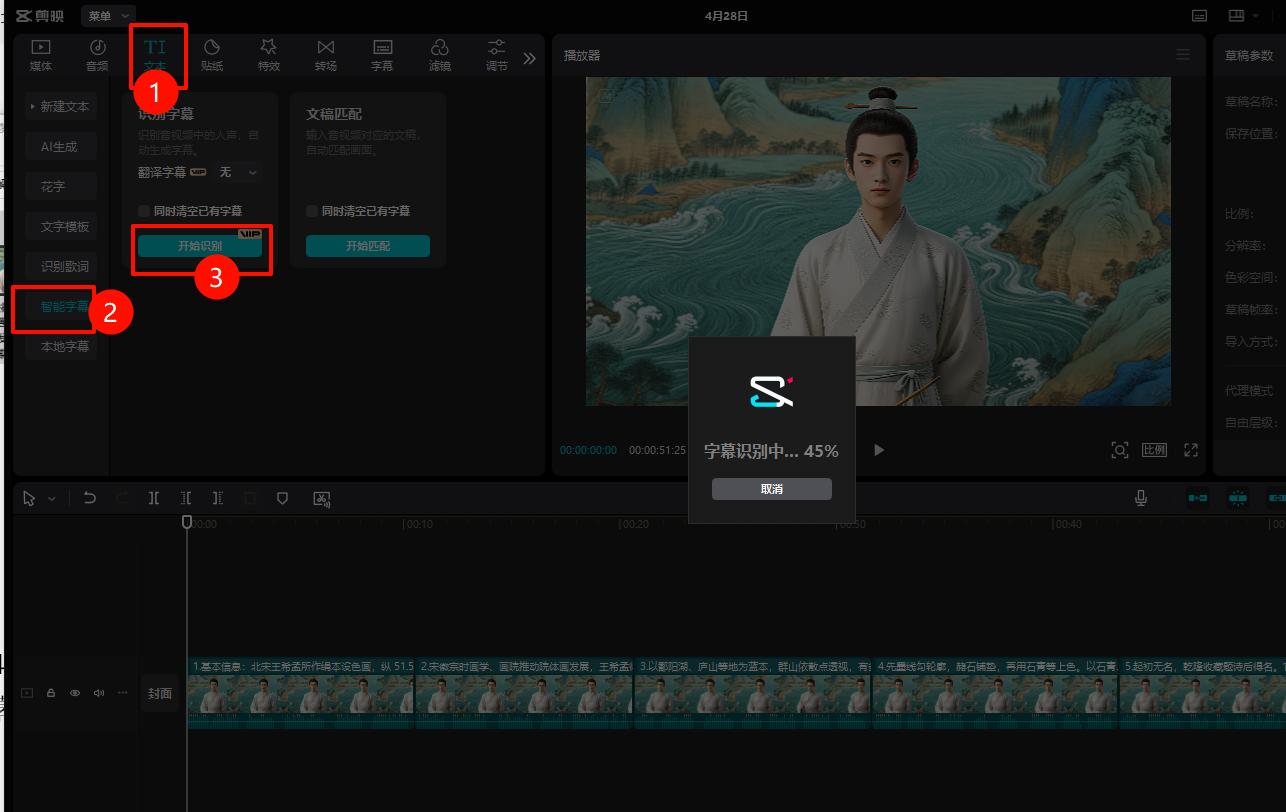The height and width of the screenshot is (812, 1286).
Task: Select the pointer selection tool
Action: (29, 498)
